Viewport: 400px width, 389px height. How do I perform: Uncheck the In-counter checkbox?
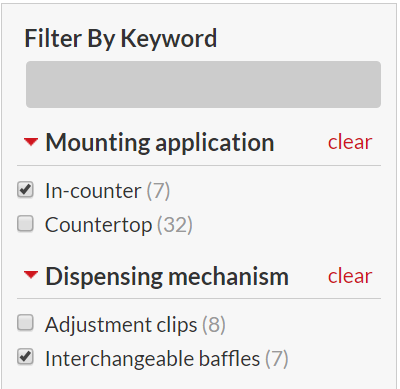click(25, 190)
